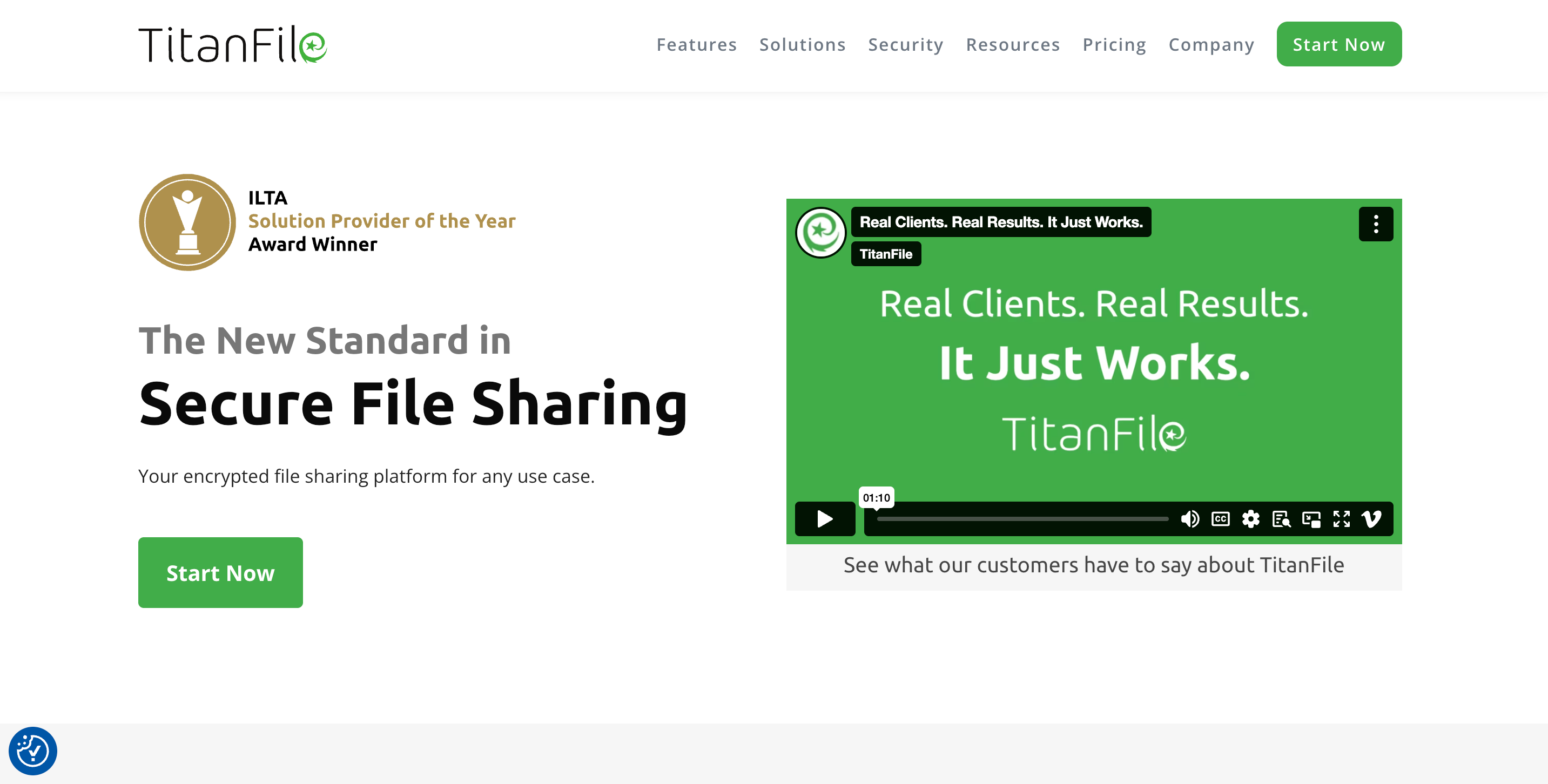Open video settings gear

point(1250,518)
